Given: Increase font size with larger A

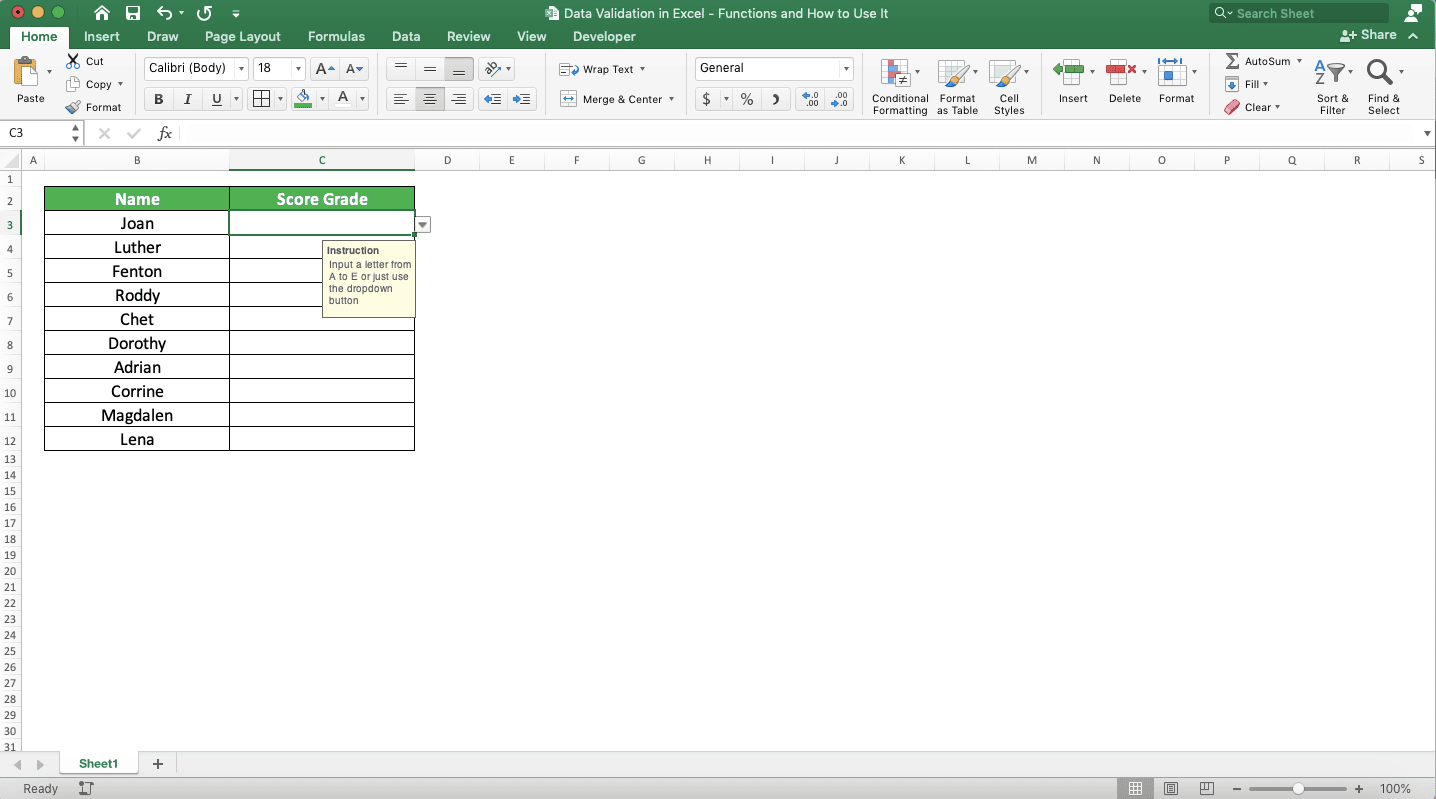Looking at the screenshot, I should coord(324,69).
